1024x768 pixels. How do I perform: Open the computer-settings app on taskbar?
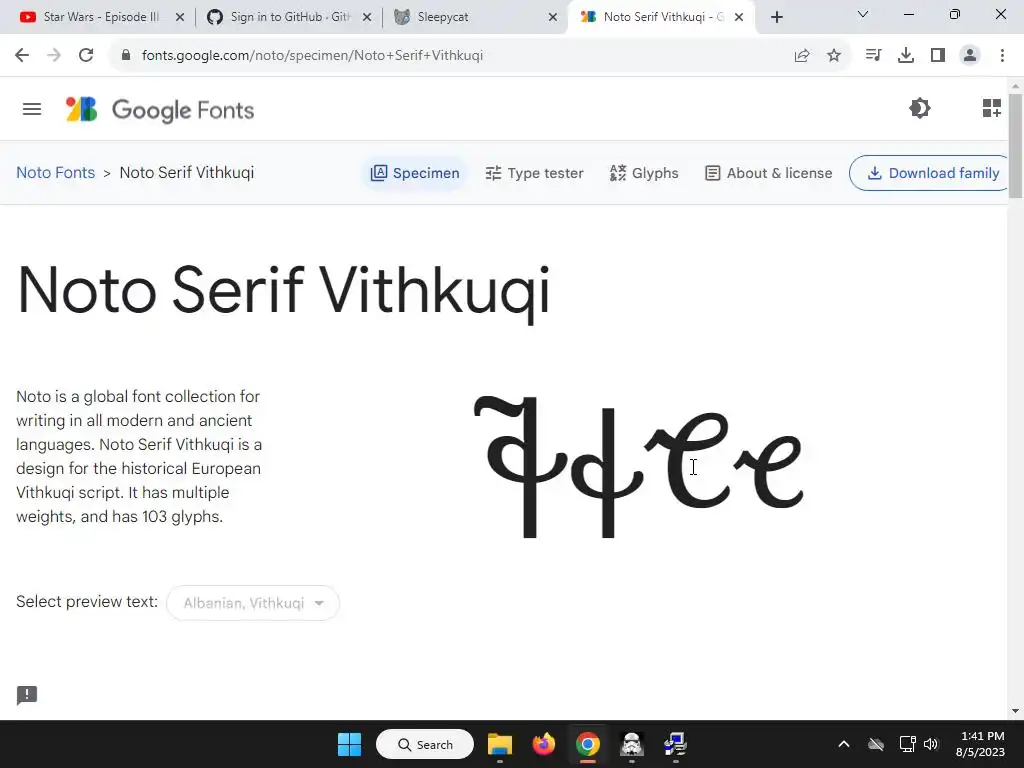(x=675, y=744)
